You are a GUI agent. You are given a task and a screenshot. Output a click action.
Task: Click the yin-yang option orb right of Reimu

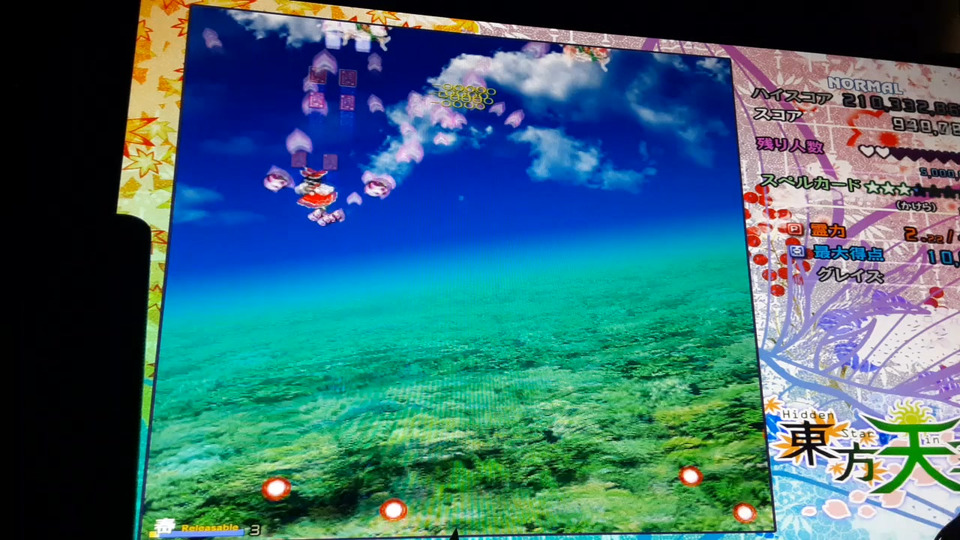(378, 184)
